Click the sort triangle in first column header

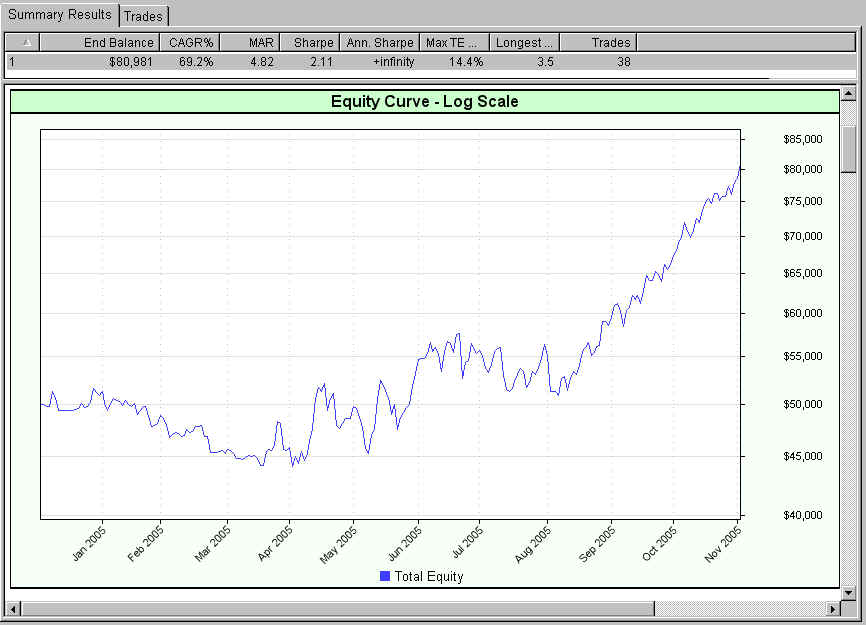point(25,42)
